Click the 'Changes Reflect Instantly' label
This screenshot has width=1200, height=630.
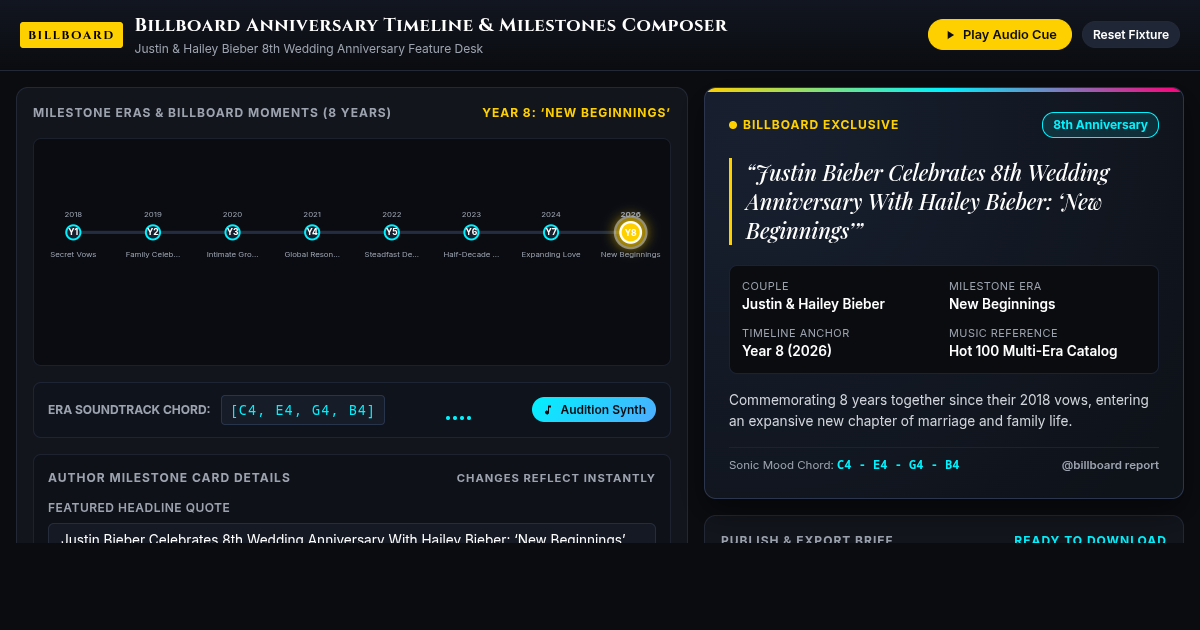coord(556,478)
